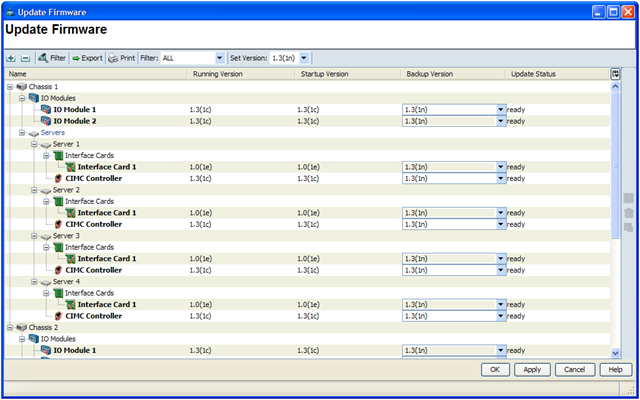Click the expand all plus icon in toolbar

11,58
